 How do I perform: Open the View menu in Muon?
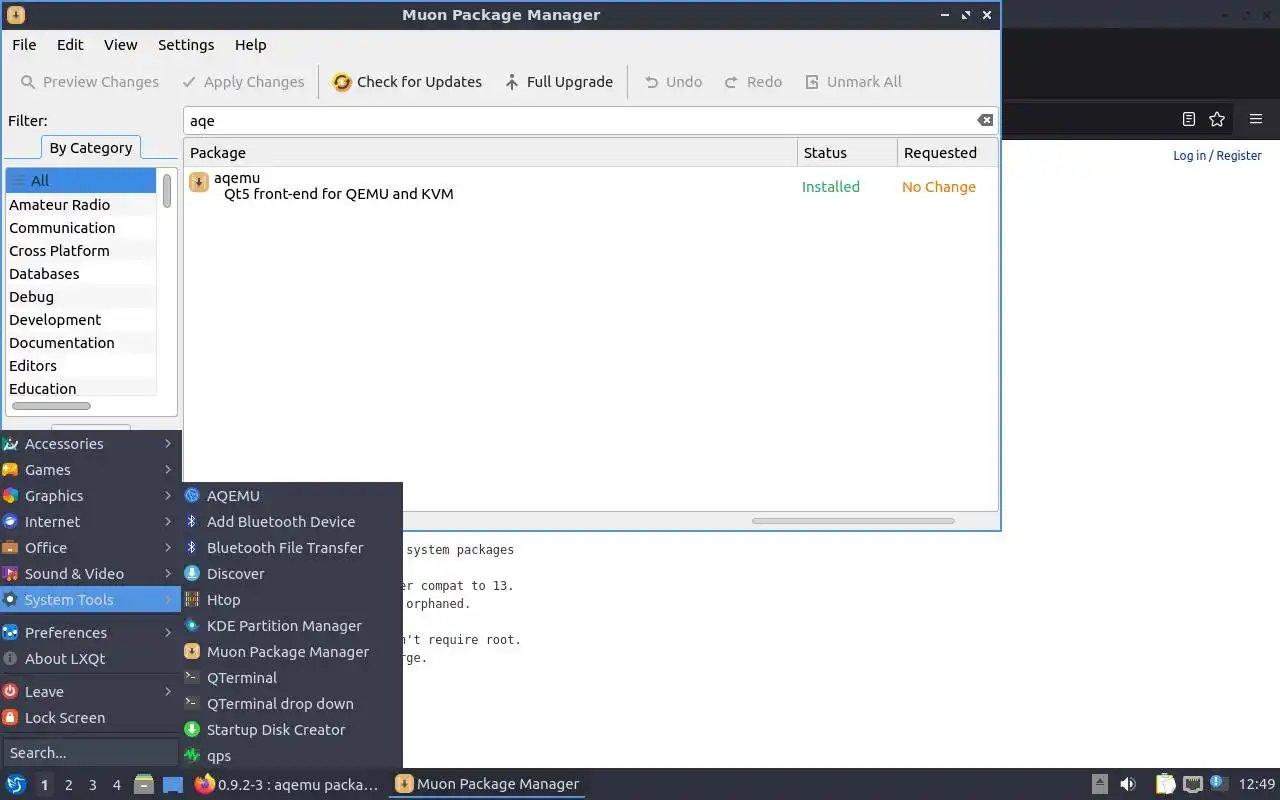point(120,45)
